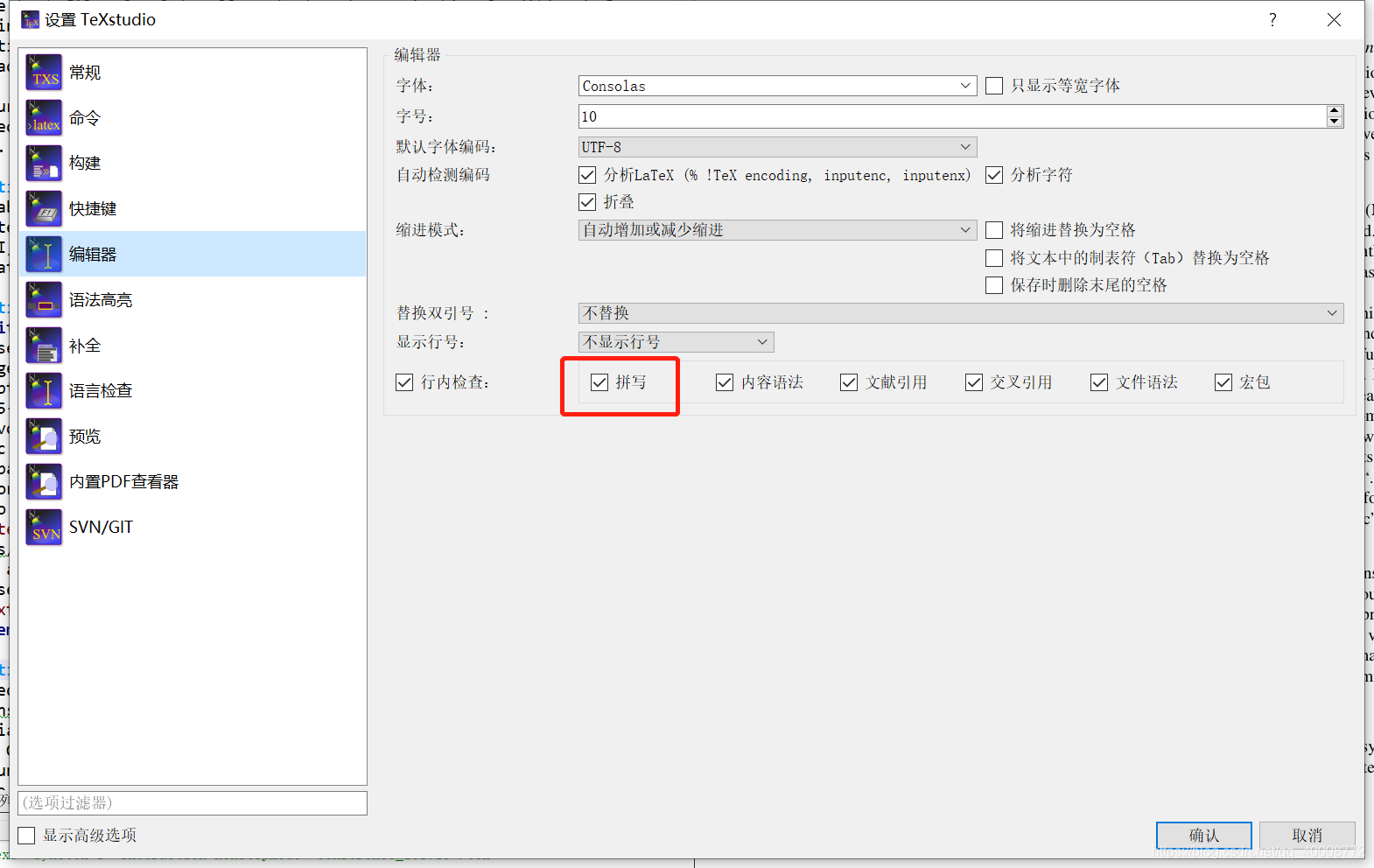The height and width of the screenshot is (868, 1374).
Task: Enable 显示高级选项 checkbox
Action: 27,836
